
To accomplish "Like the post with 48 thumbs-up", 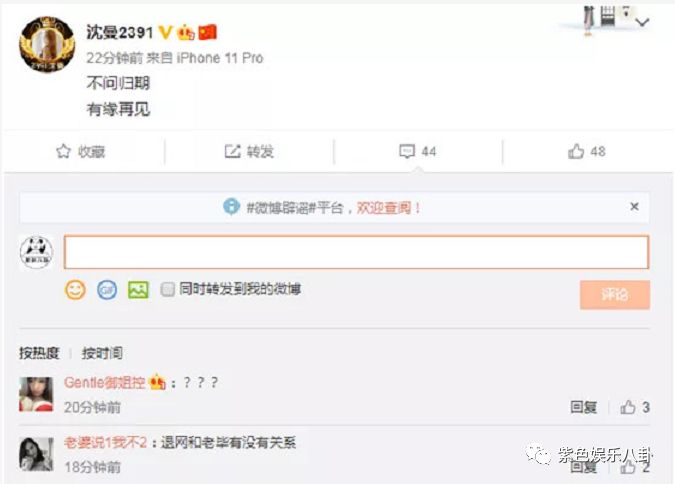I will coord(576,151).
